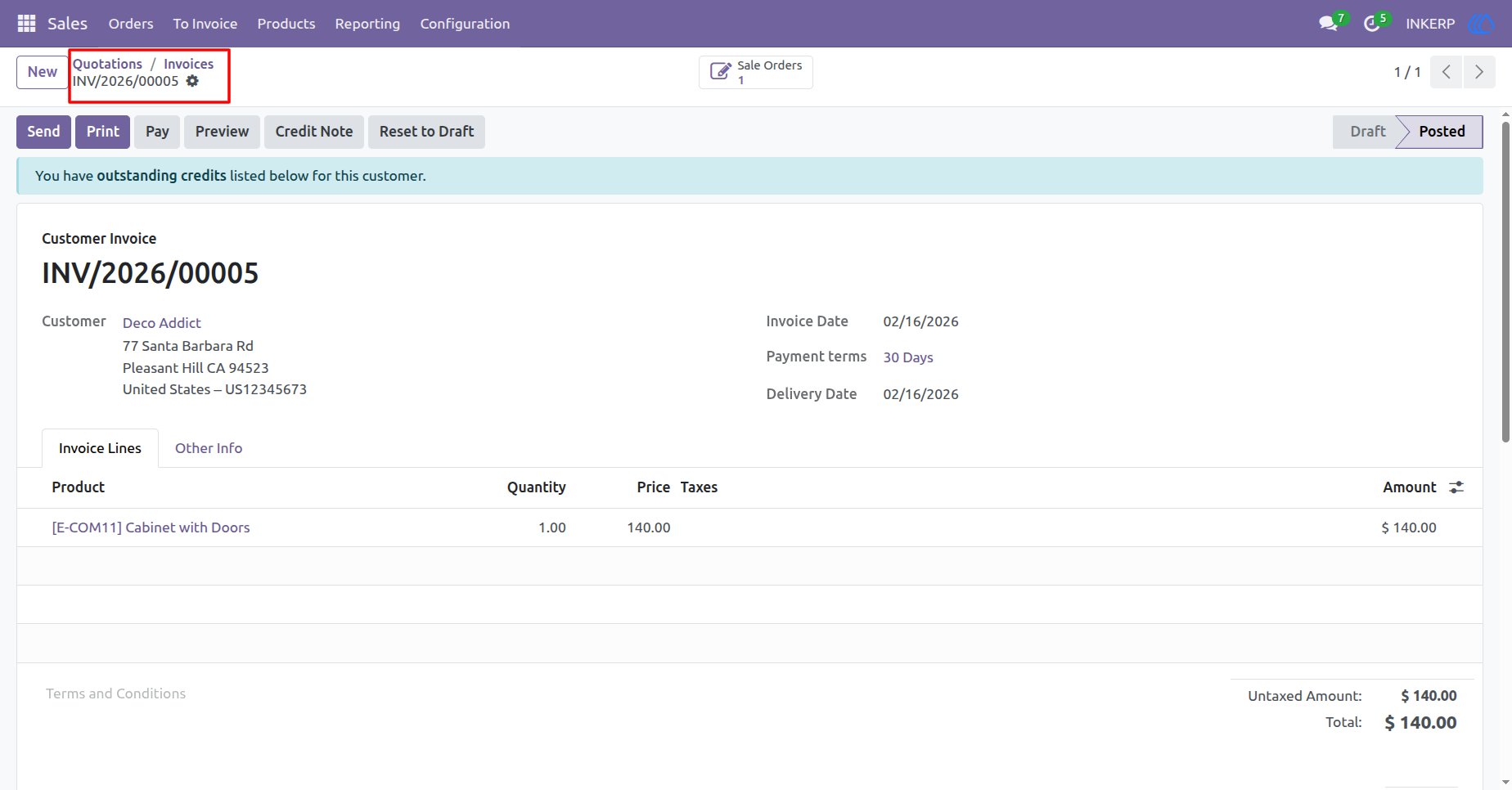Switch to the Invoice Lines tab
The image size is (1512, 790).
click(x=100, y=448)
